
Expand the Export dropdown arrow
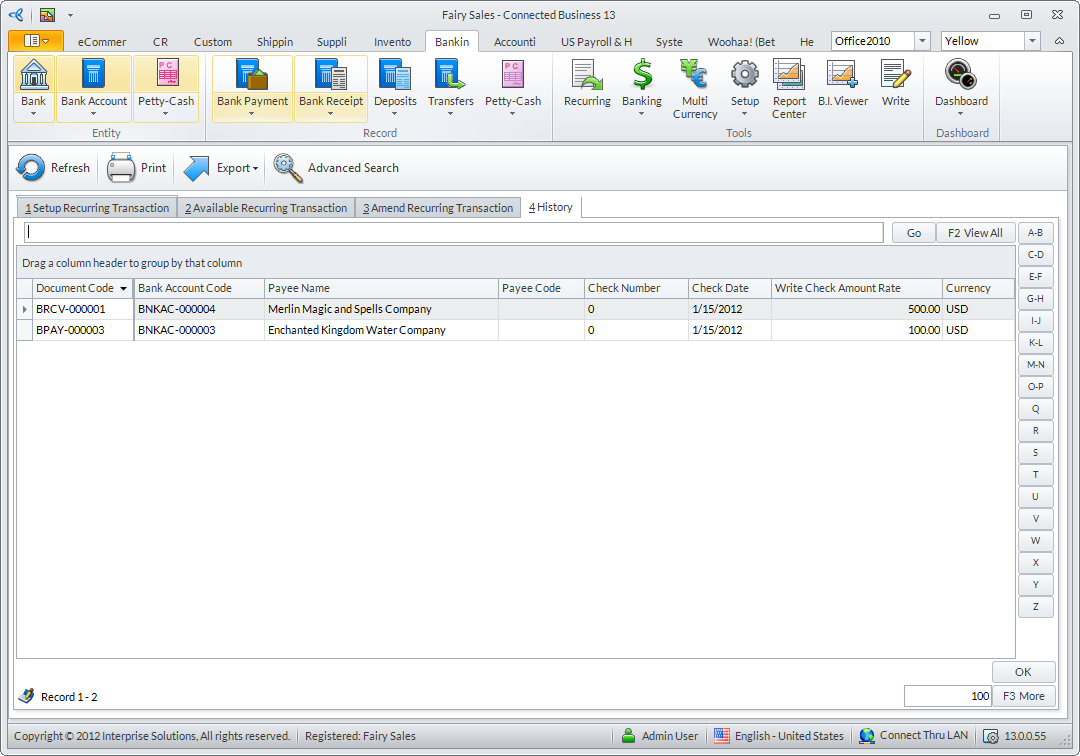(x=255, y=169)
